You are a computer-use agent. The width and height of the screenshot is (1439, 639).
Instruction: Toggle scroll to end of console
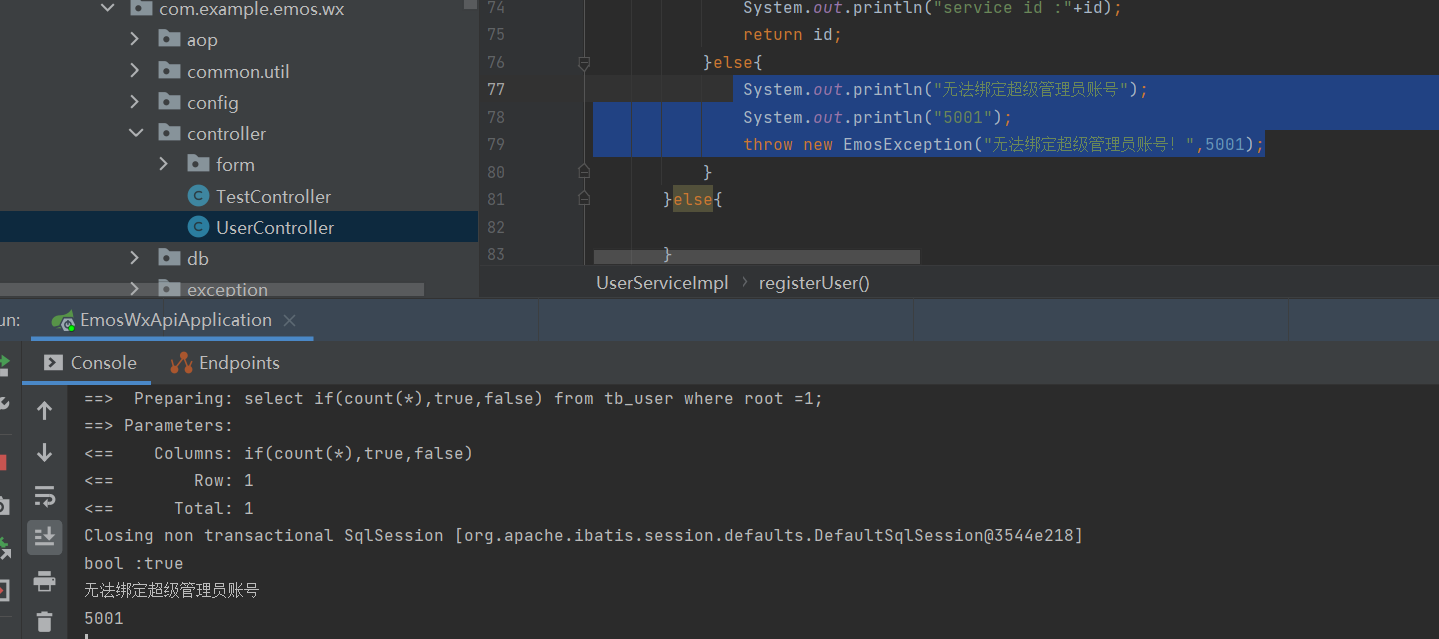pos(44,537)
